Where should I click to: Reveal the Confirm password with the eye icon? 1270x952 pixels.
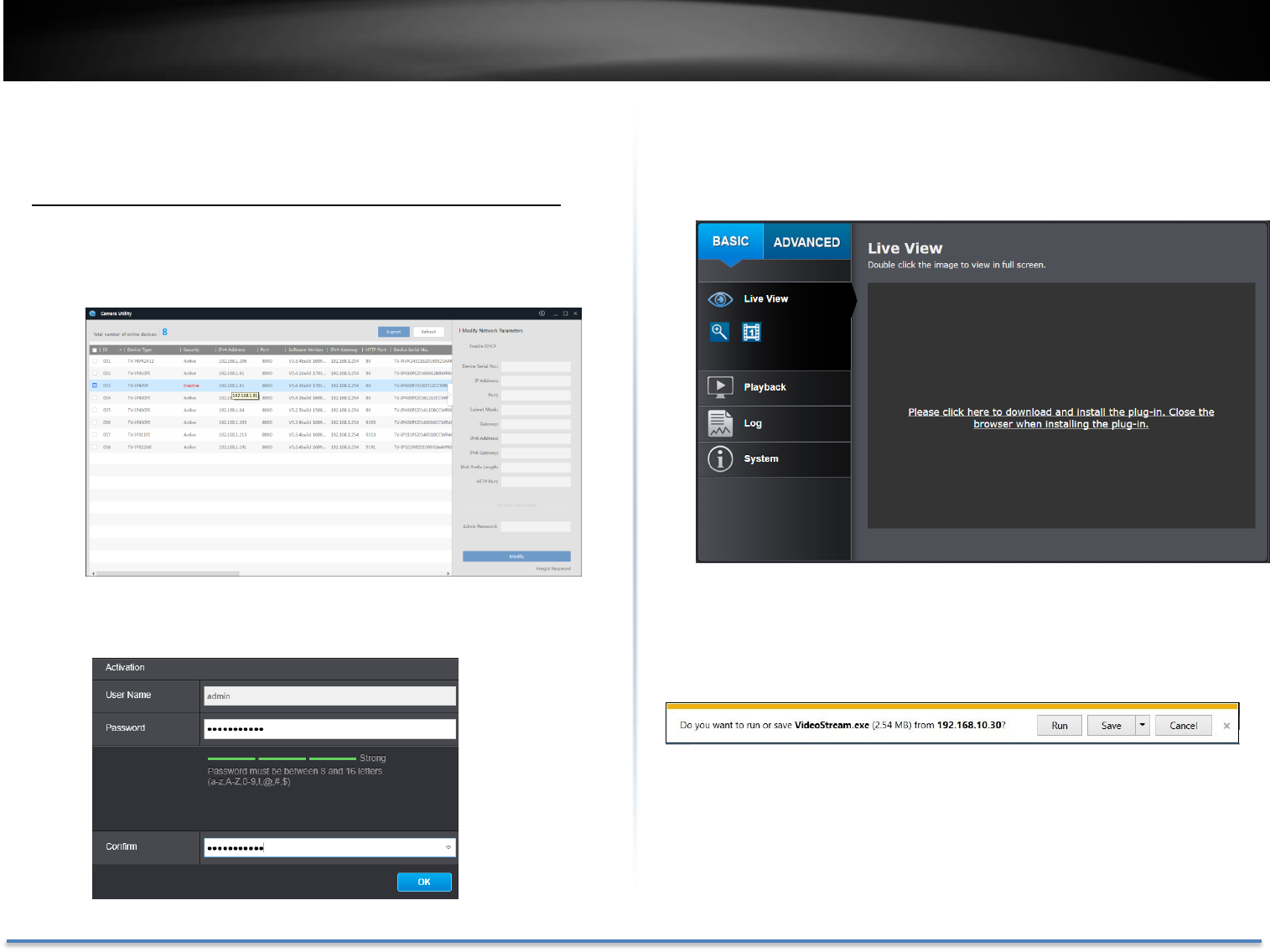[x=448, y=847]
